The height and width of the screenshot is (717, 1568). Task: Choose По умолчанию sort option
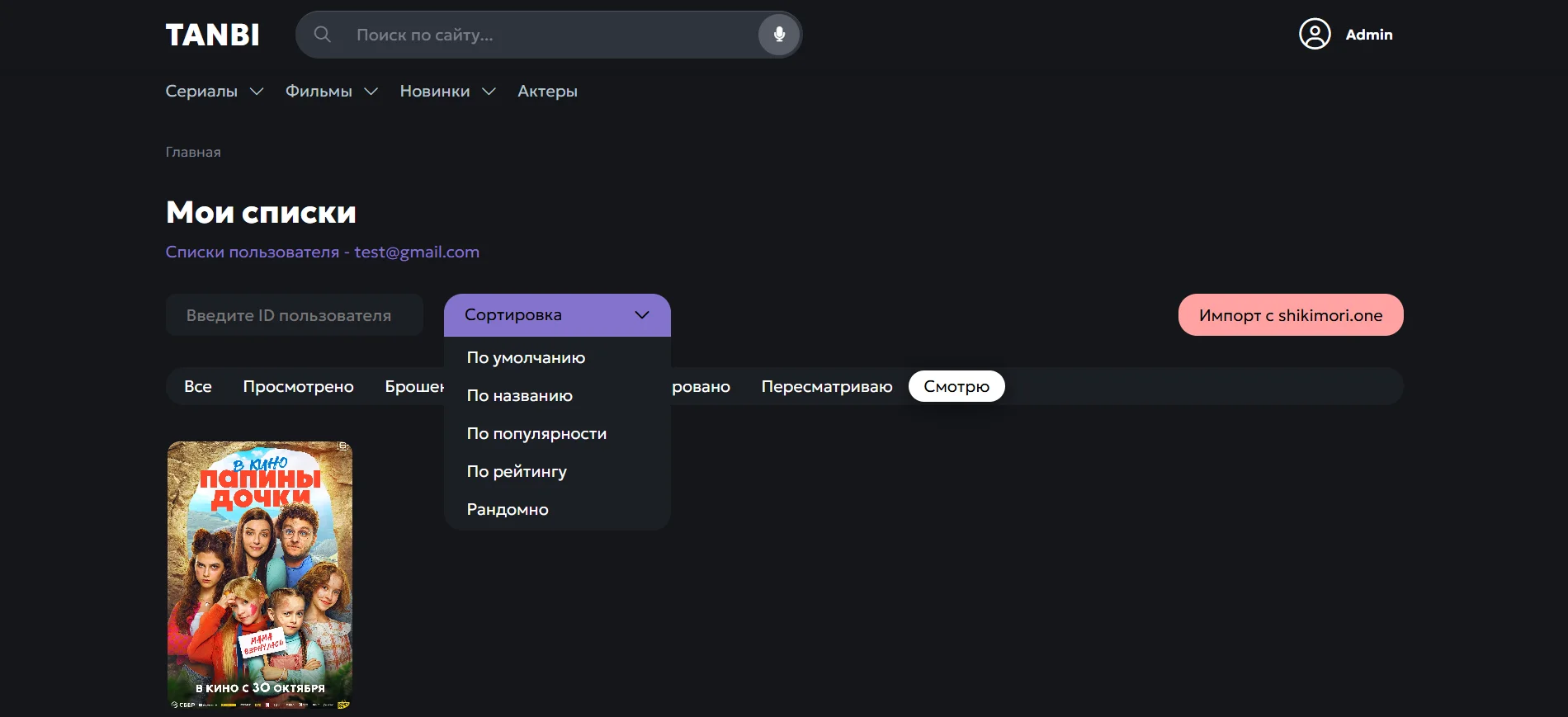pos(526,358)
